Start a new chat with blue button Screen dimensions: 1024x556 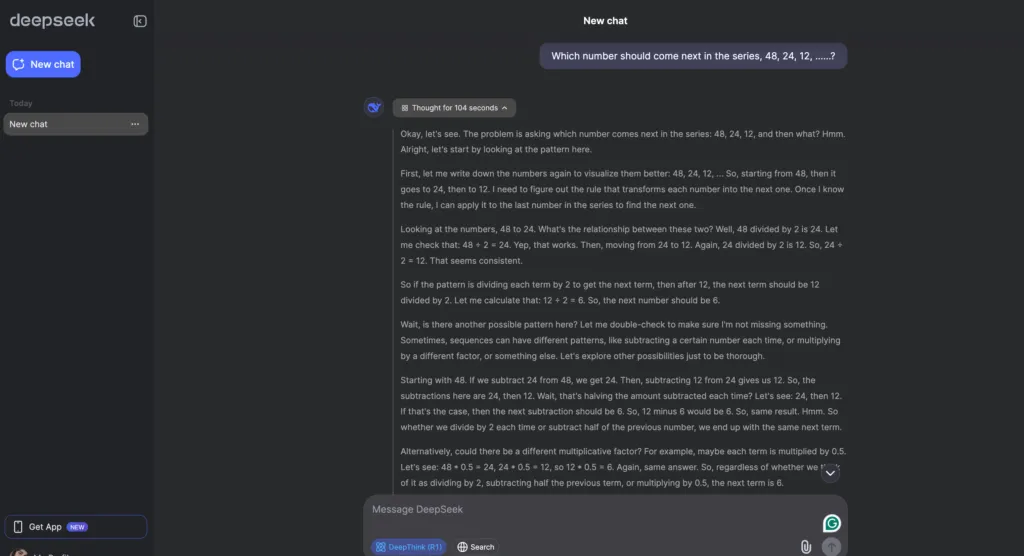43,64
